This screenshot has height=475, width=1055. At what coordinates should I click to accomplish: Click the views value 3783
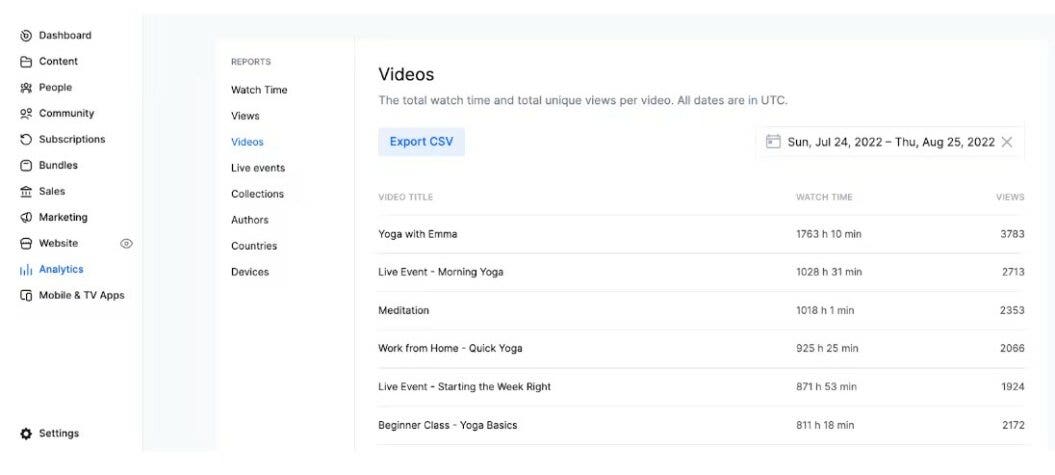[x=1012, y=234]
